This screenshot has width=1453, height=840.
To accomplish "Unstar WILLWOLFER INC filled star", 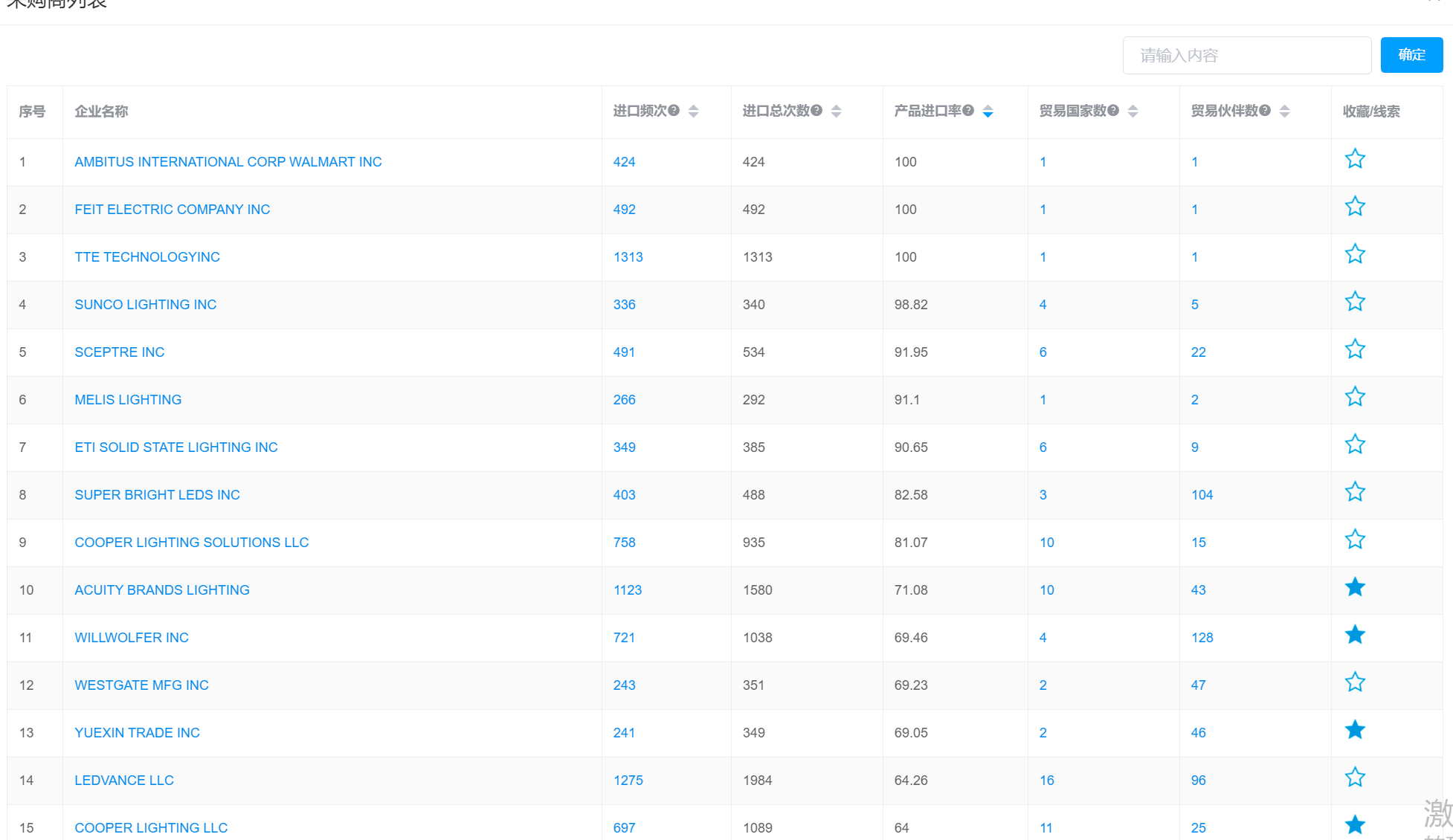I will coord(1355,635).
